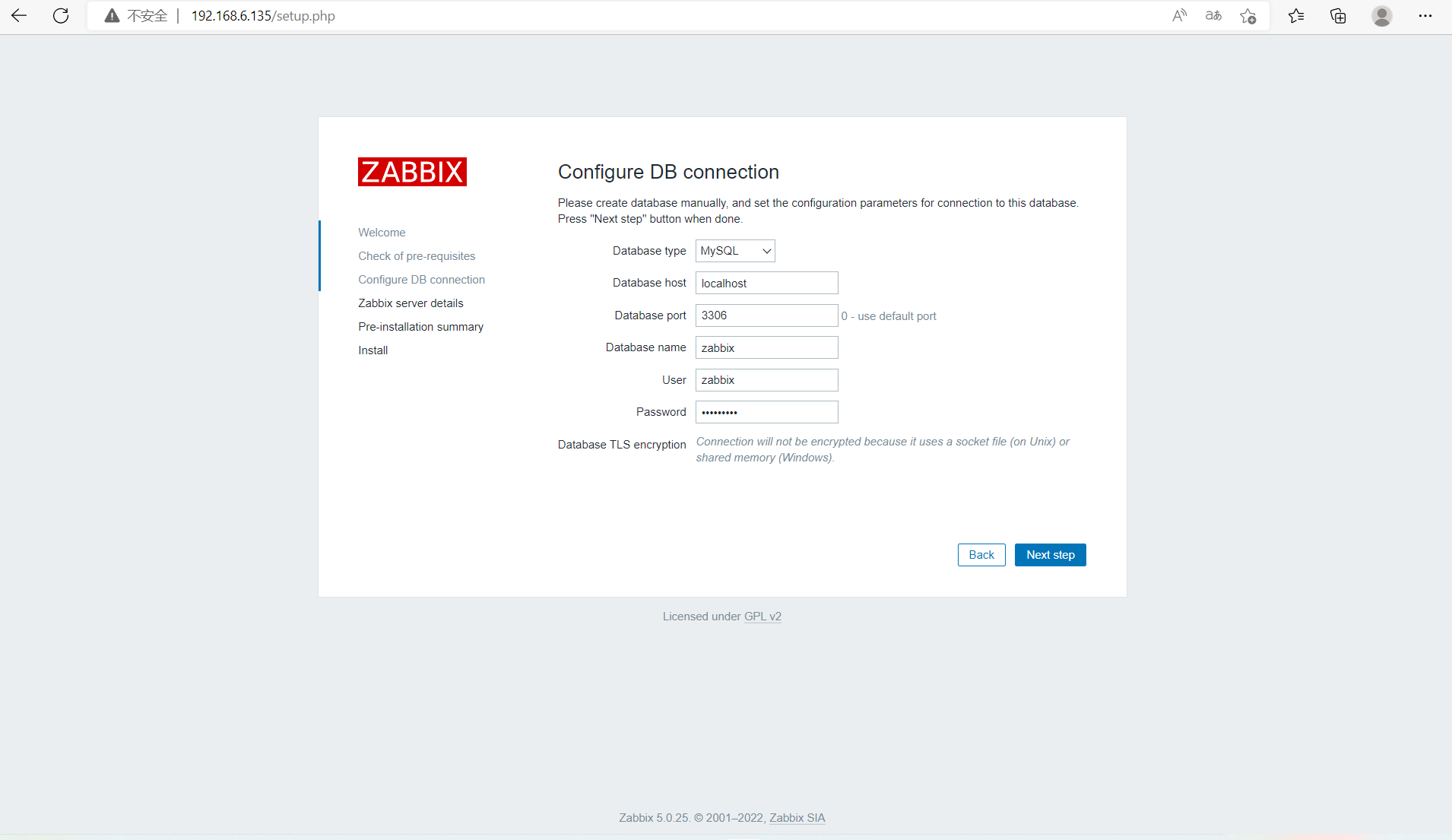Click the Back button
1452x840 pixels.
(981, 555)
